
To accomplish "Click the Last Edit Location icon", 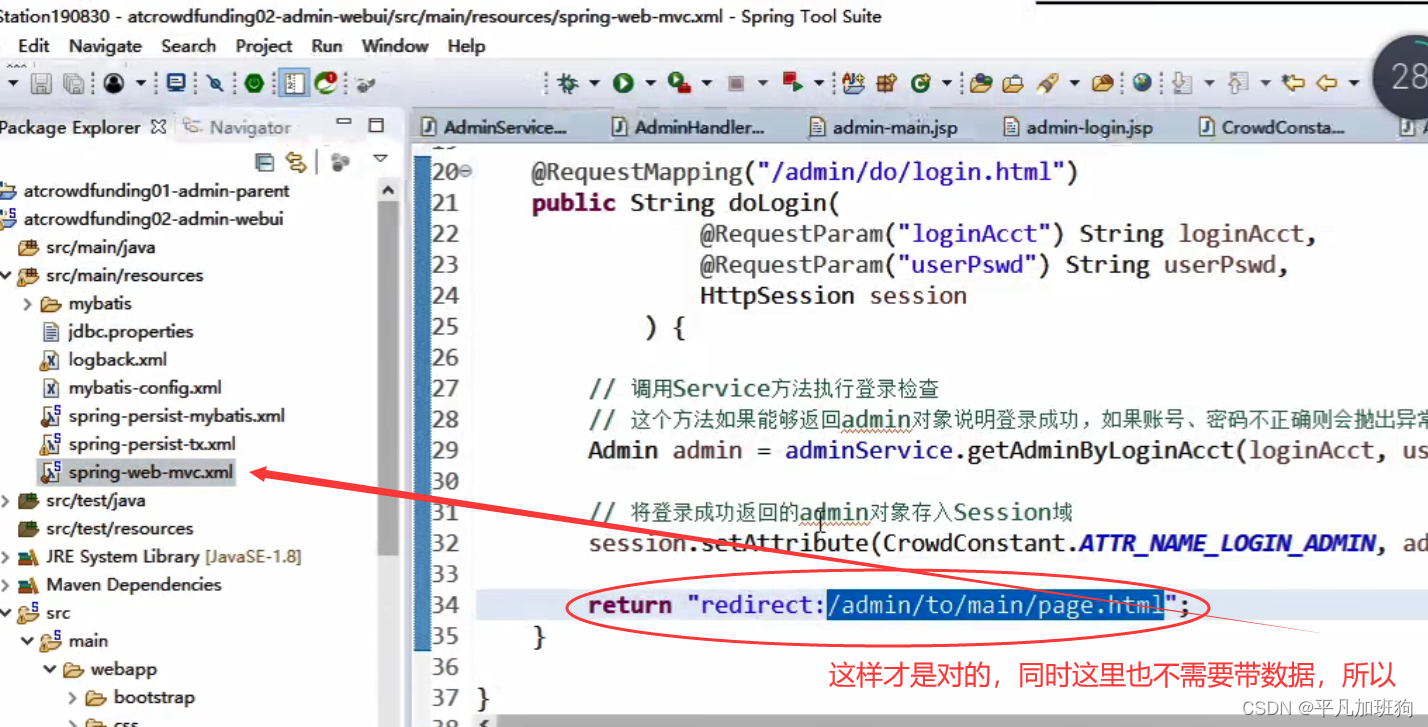I will click(x=1293, y=83).
